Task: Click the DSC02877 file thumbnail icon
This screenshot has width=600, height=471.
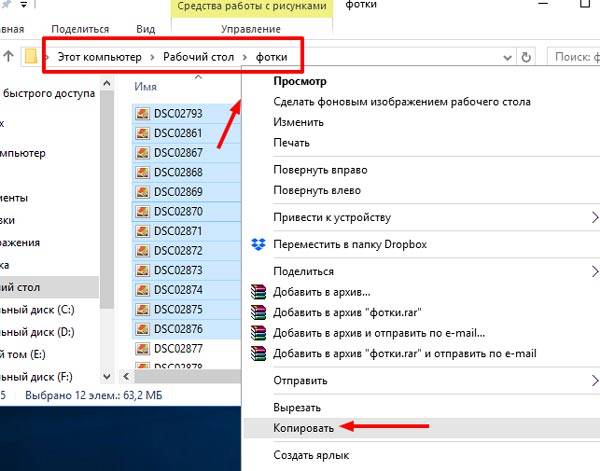Action: click(x=142, y=348)
